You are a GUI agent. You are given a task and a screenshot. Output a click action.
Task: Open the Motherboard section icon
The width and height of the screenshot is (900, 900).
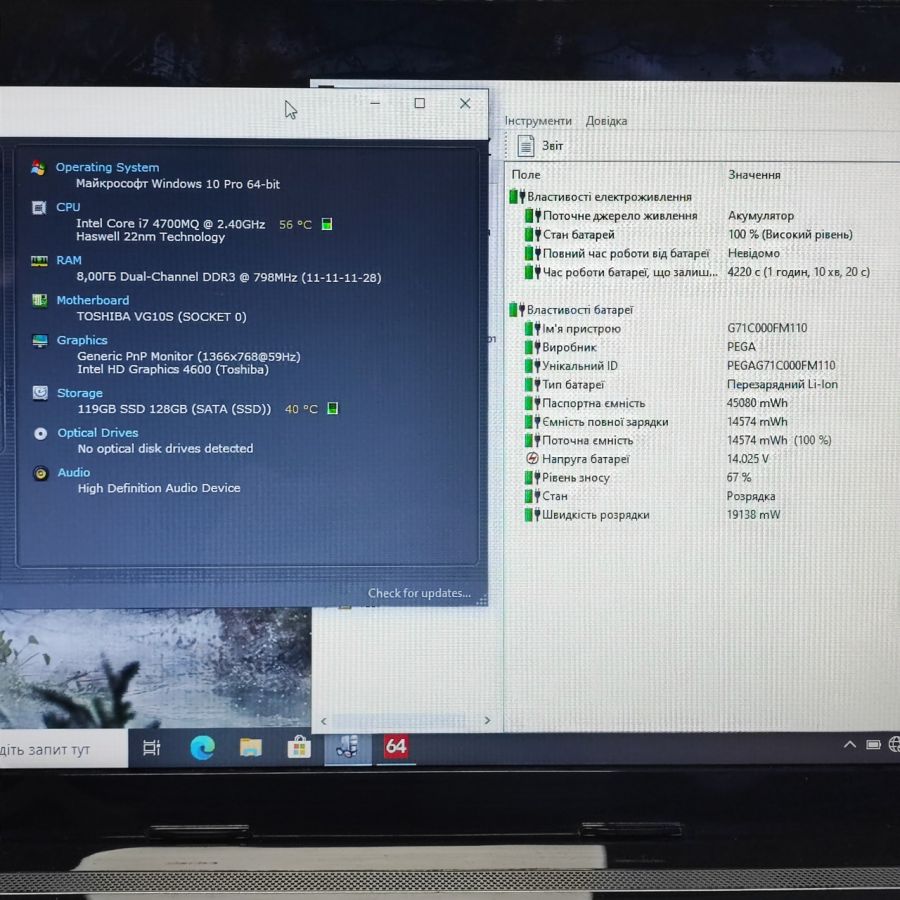click(x=40, y=300)
